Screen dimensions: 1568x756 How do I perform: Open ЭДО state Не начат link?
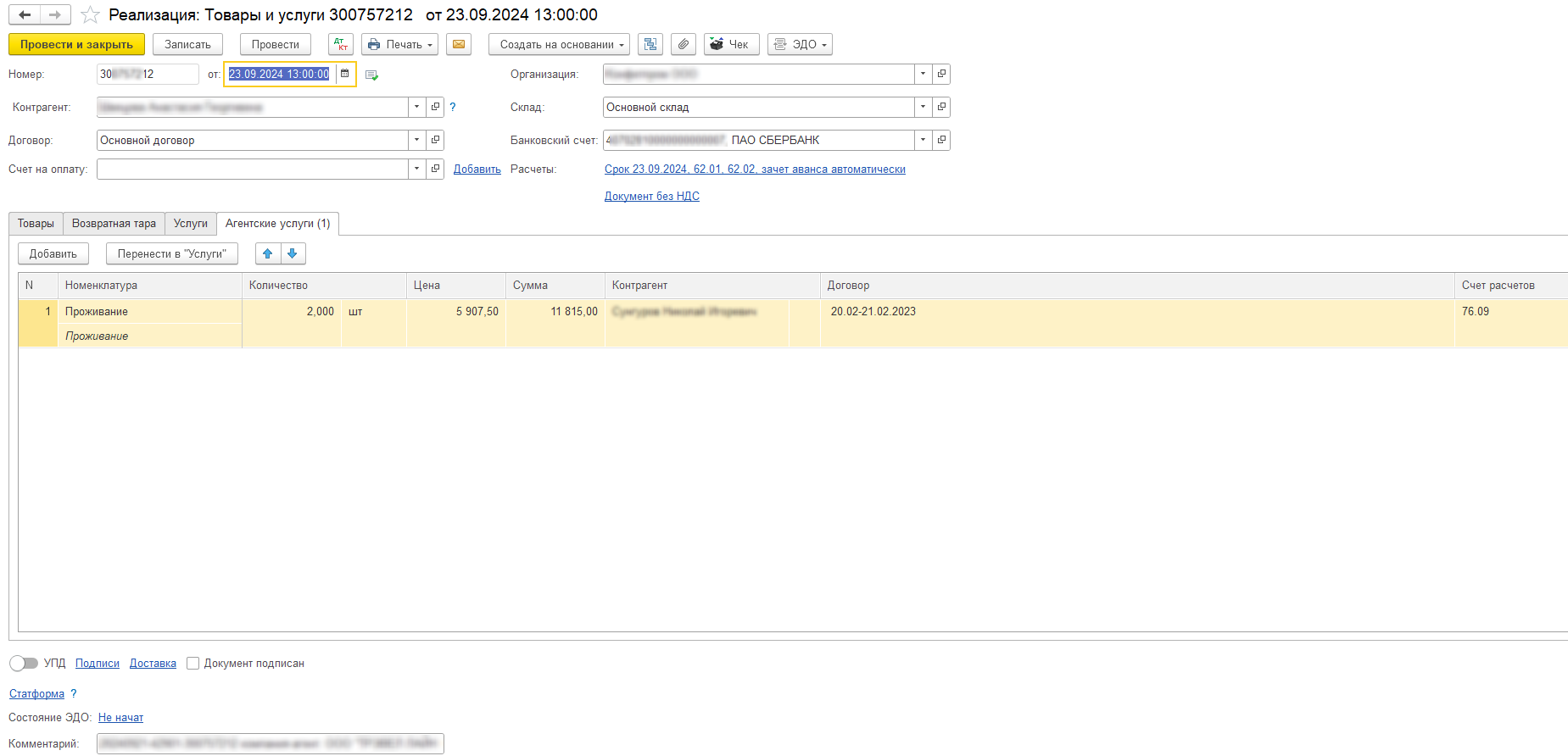(x=120, y=717)
